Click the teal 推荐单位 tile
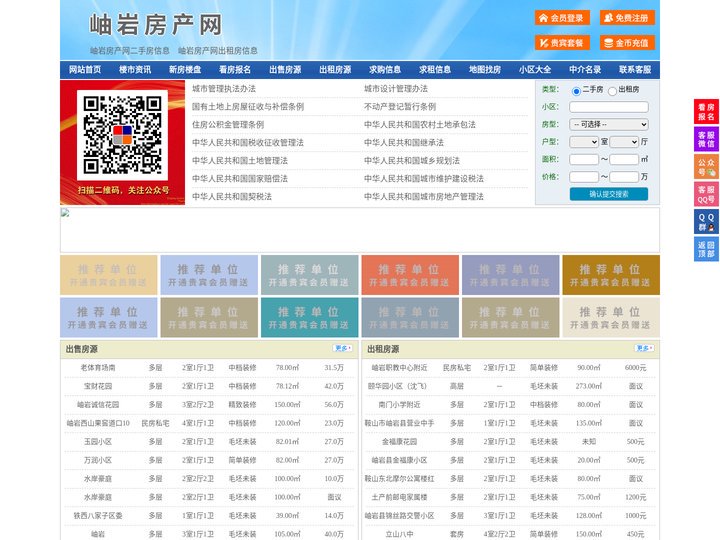Viewport: 720px width, 540px height. pyautogui.click(x=309, y=317)
